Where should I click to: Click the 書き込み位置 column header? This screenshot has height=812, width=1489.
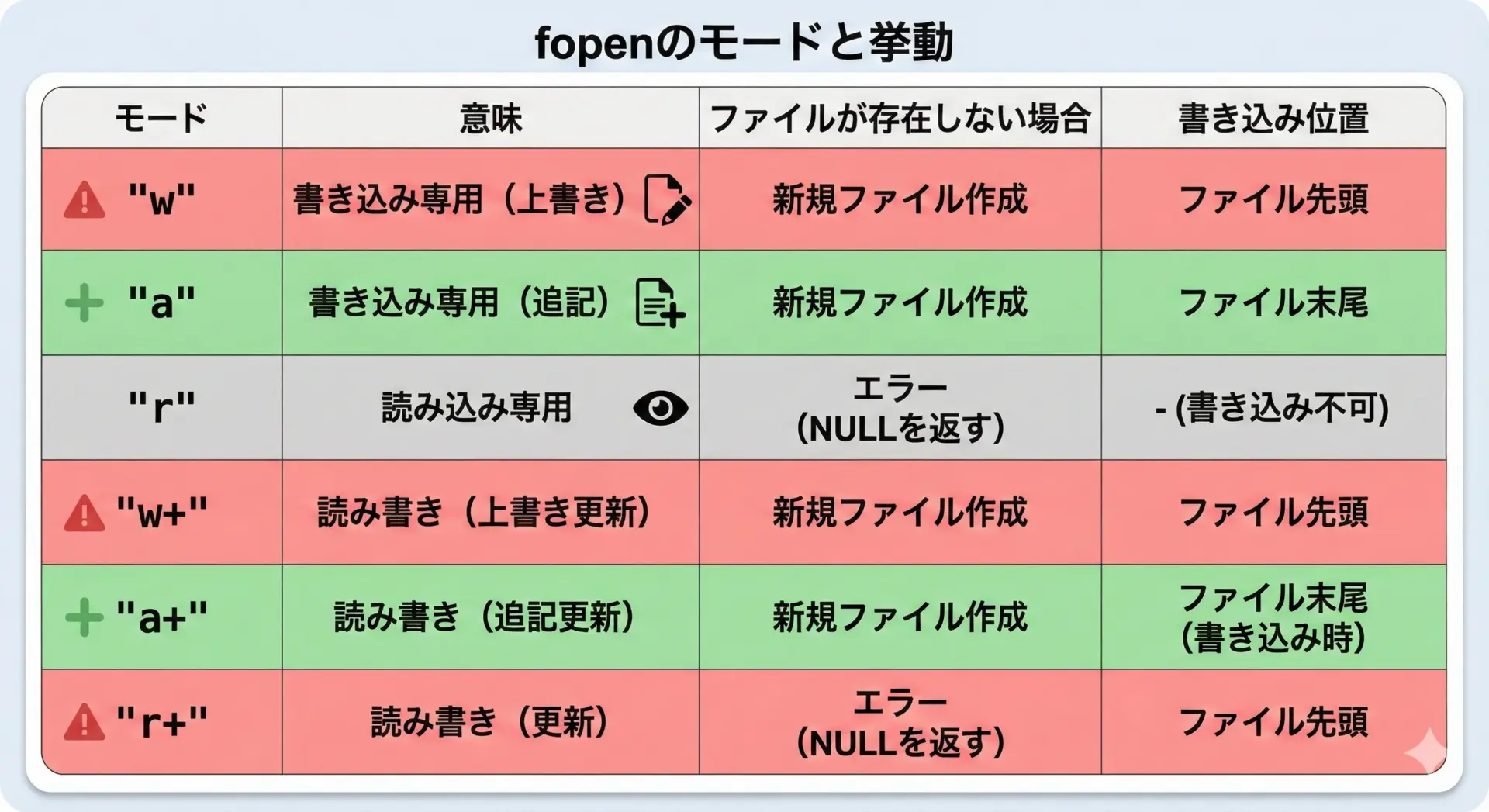1273,119
